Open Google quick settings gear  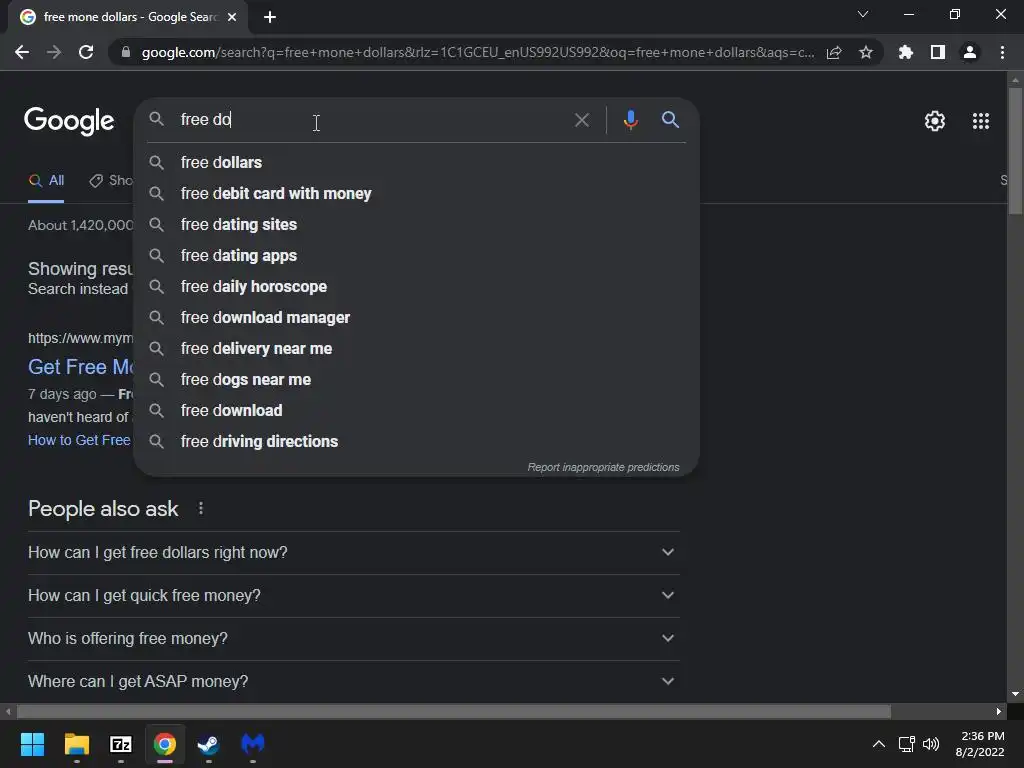click(935, 121)
